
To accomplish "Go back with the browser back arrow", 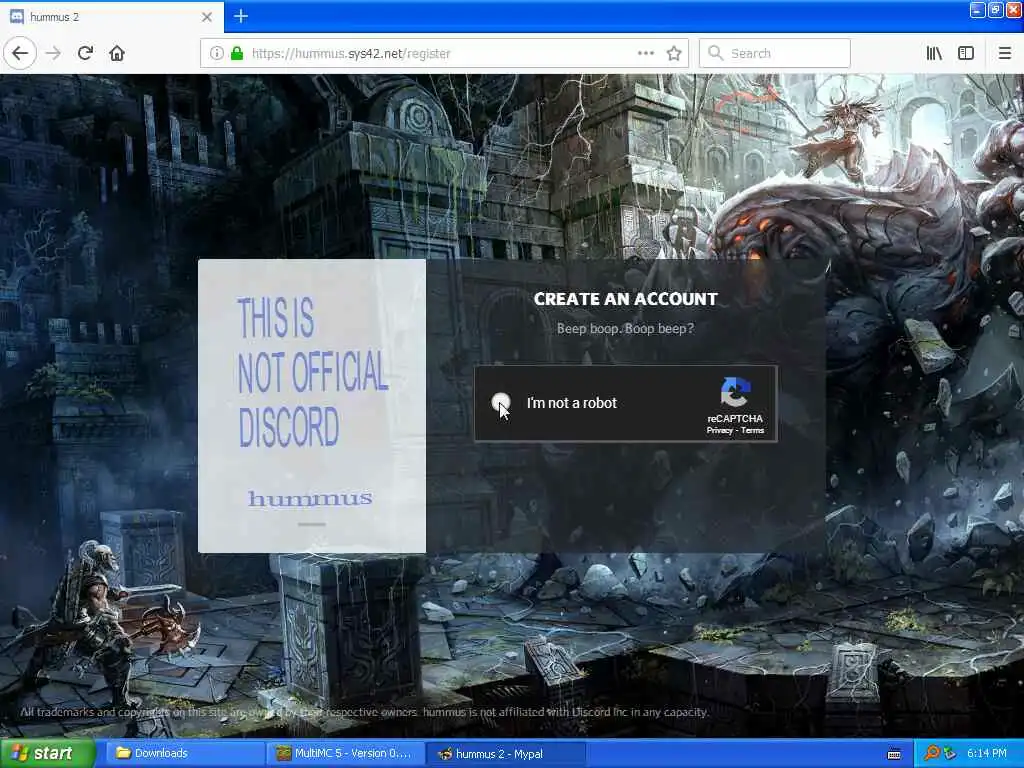I will 20,53.
